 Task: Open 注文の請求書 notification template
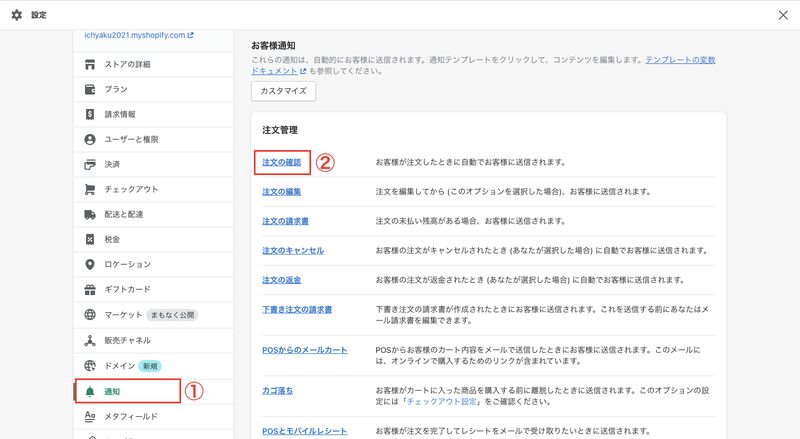coord(285,222)
